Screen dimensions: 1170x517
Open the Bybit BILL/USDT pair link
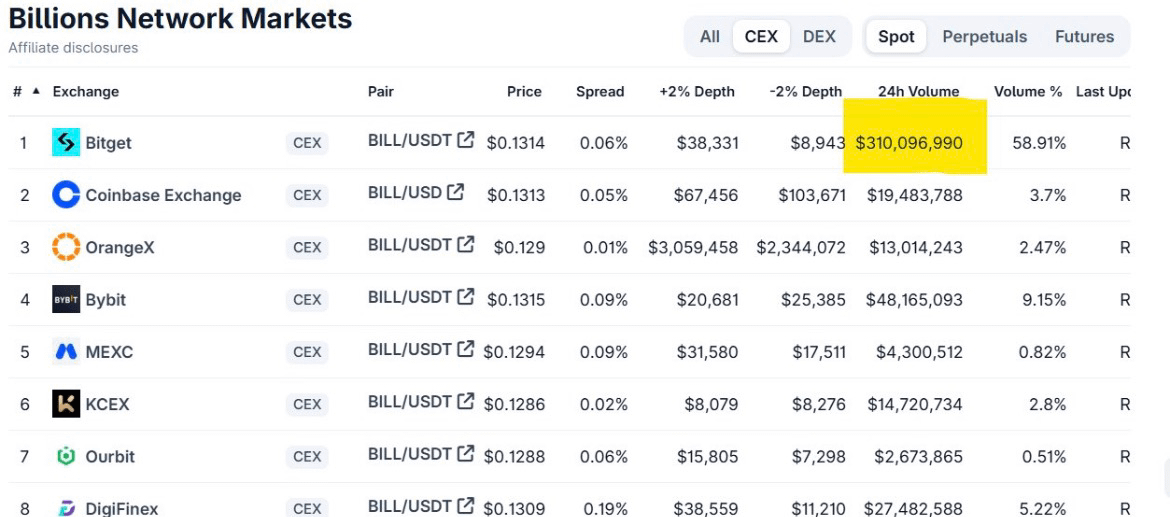[x=410, y=297]
